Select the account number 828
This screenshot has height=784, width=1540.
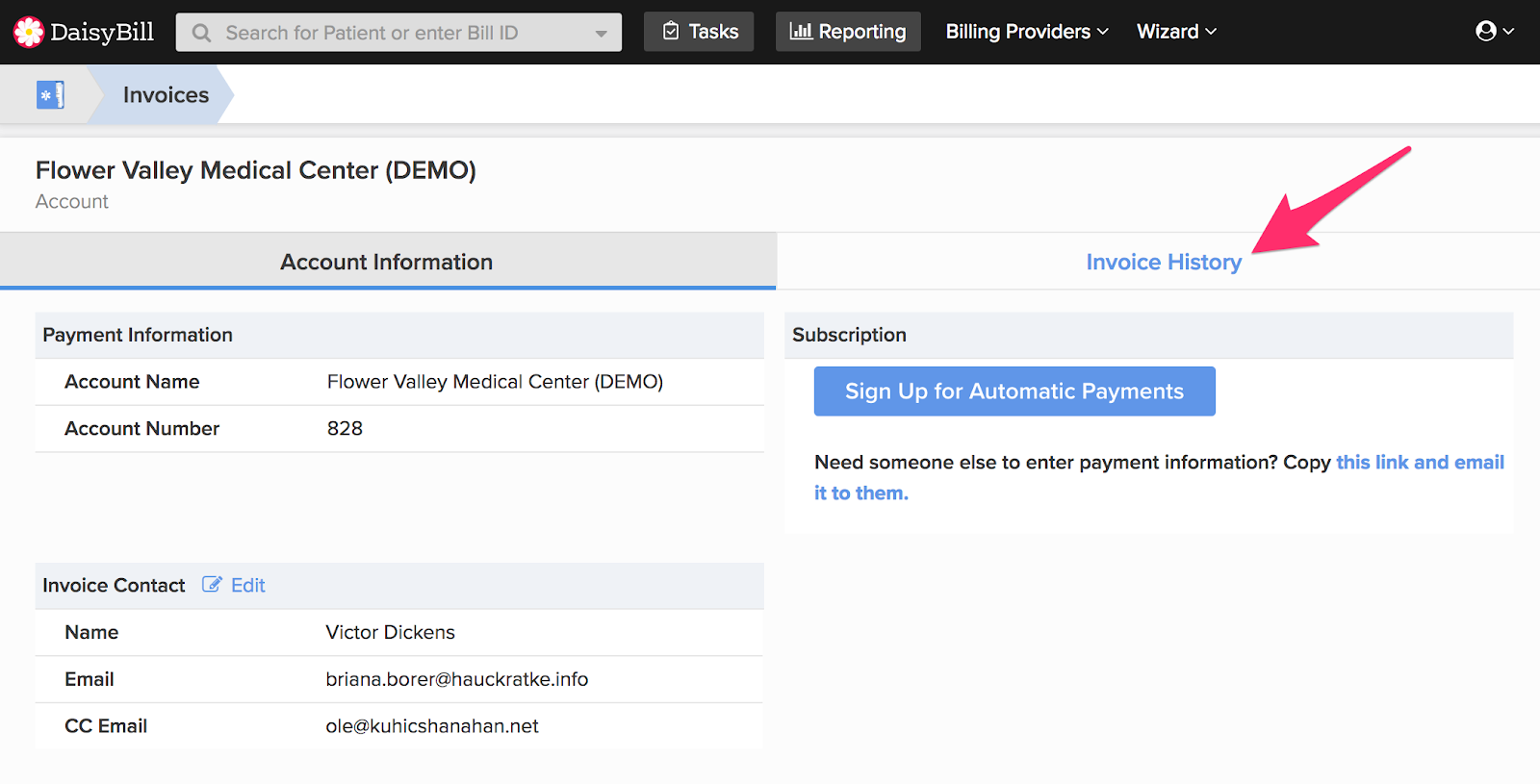(345, 428)
